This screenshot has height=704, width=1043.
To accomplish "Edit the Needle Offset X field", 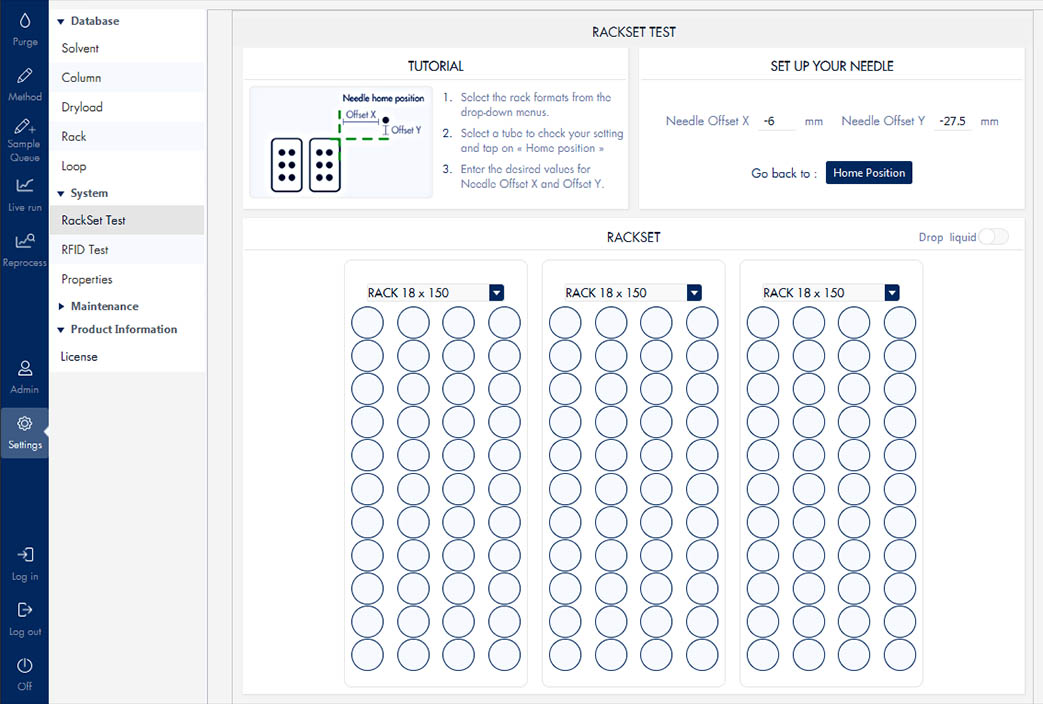I will click(x=776, y=121).
